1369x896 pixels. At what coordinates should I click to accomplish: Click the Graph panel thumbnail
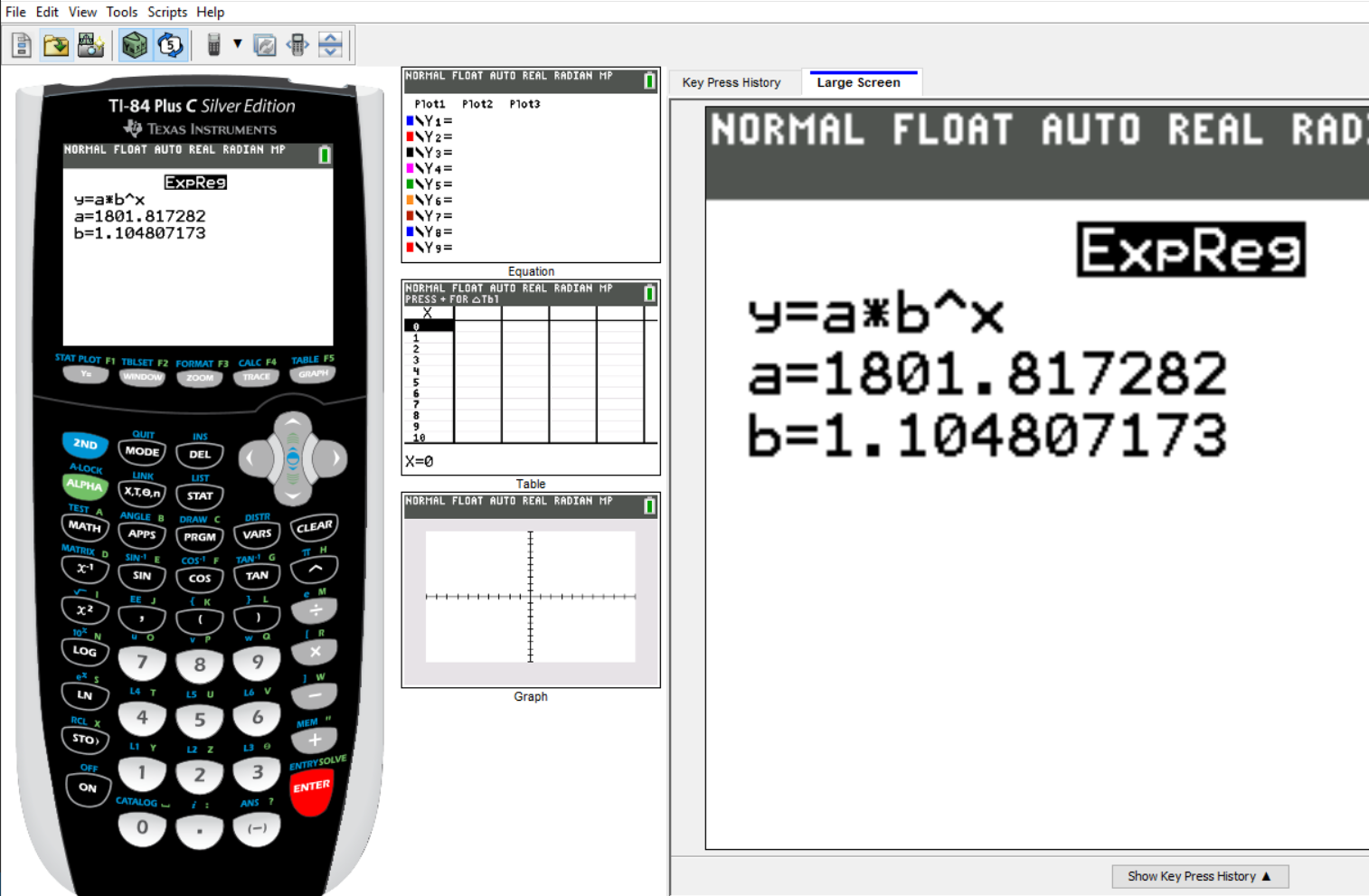point(531,590)
